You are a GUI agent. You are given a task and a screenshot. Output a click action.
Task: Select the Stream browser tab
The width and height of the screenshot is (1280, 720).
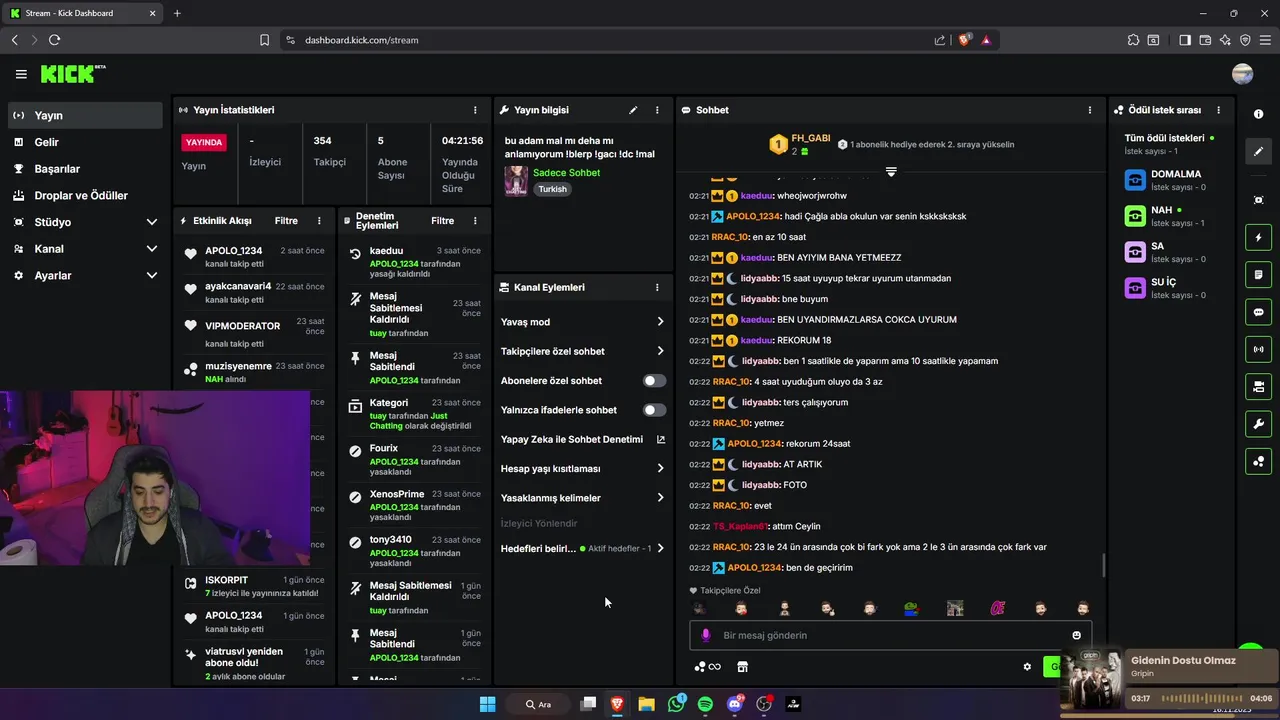coord(82,13)
